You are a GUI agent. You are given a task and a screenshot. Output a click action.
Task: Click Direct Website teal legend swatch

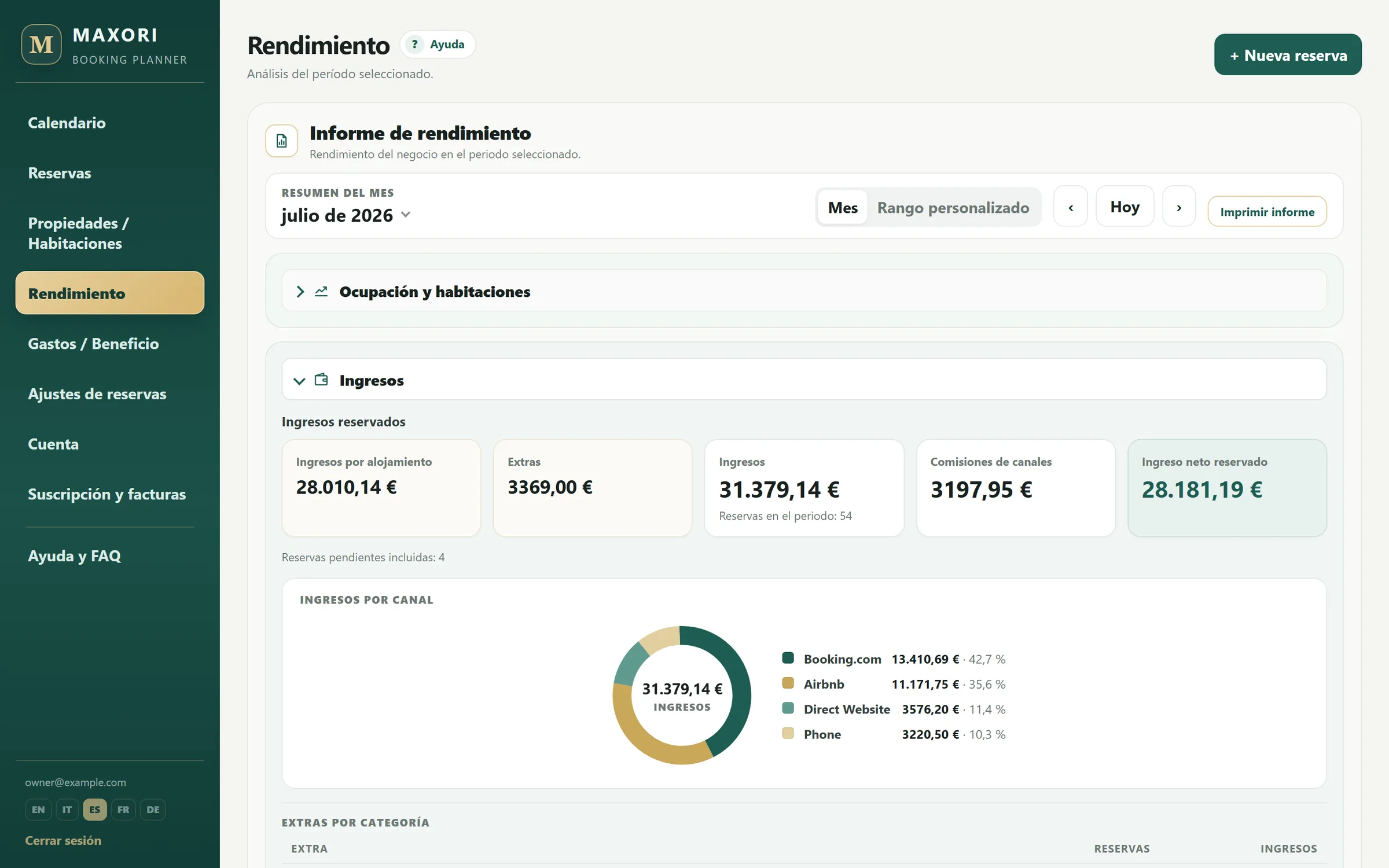click(x=788, y=708)
